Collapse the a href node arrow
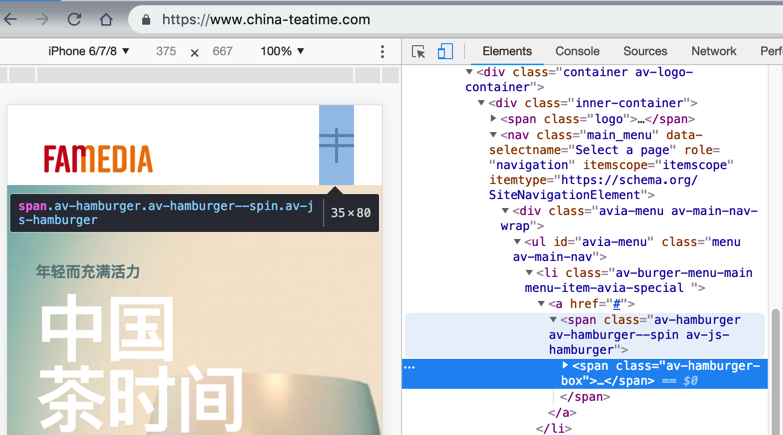This screenshot has width=783, height=435. coord(541,304)
